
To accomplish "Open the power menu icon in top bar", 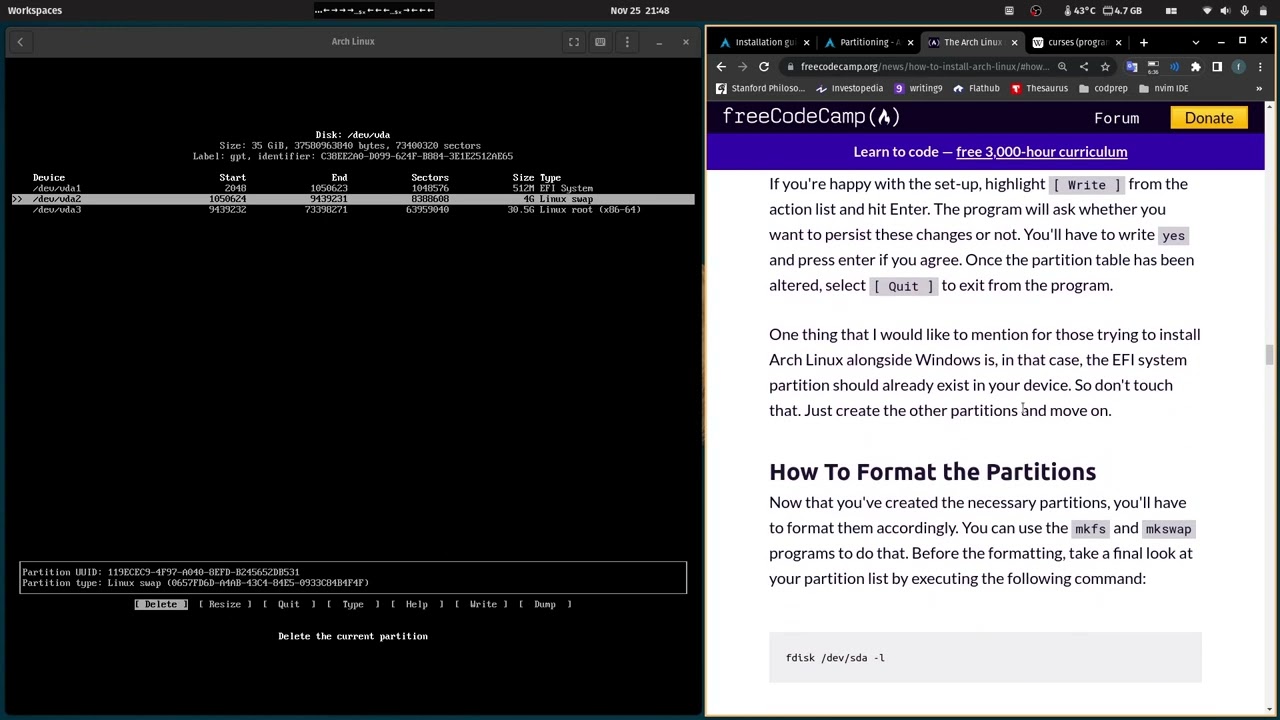I will click(1263, 10).
